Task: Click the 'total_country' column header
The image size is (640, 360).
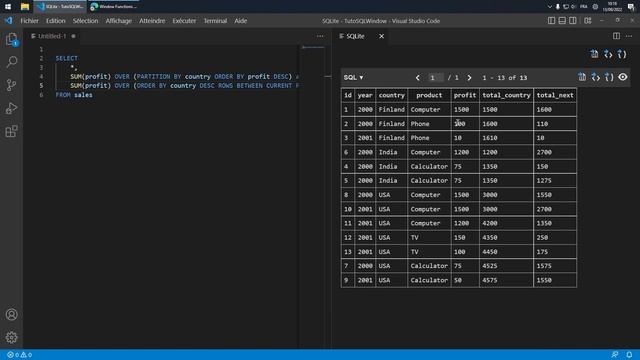Action: 506,95
